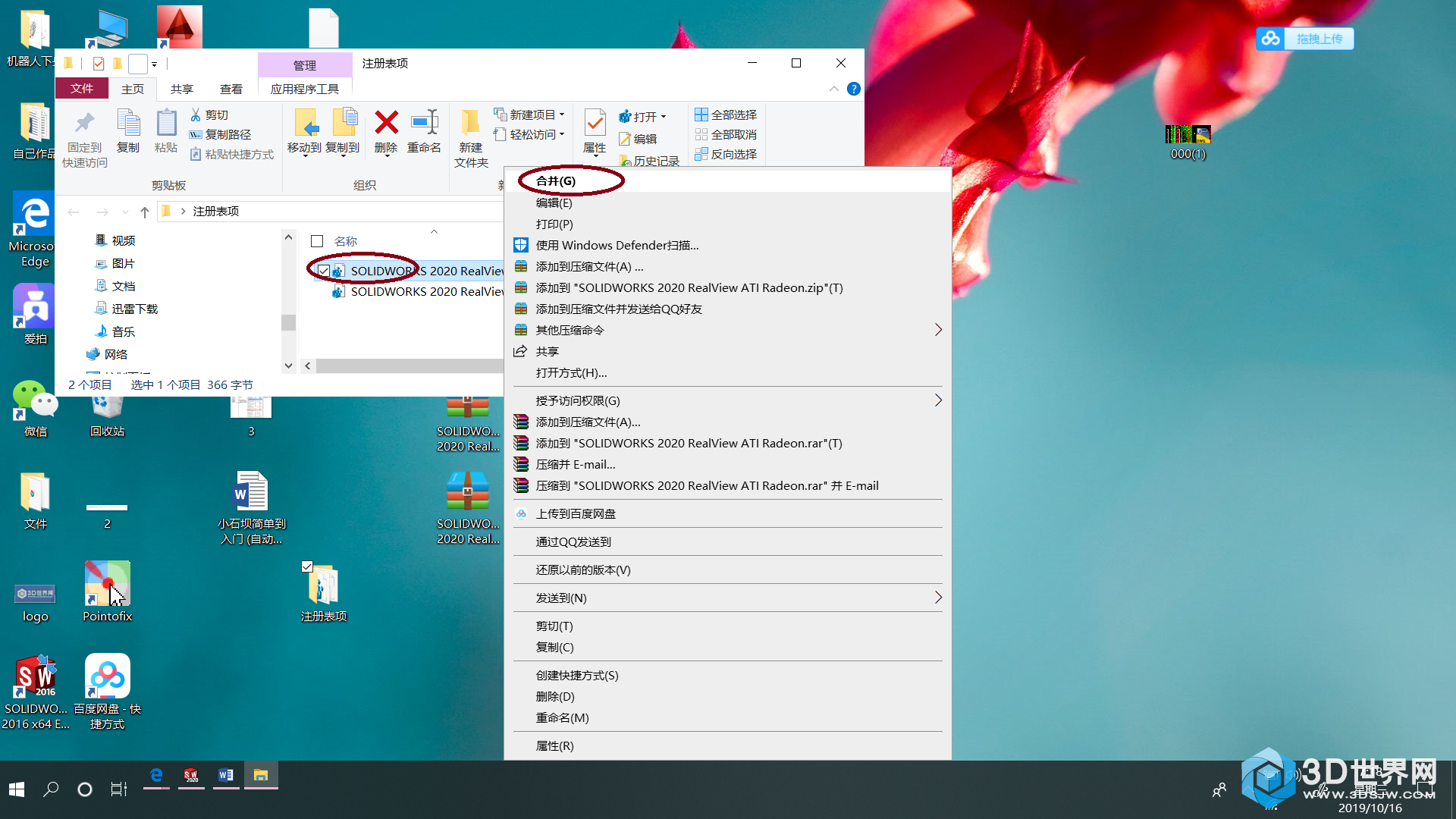Viewport: 1456px width, 819px height.
Task: Click the Baidu upload (拖拽上传) widget
Action: [x=1305, y=39]
